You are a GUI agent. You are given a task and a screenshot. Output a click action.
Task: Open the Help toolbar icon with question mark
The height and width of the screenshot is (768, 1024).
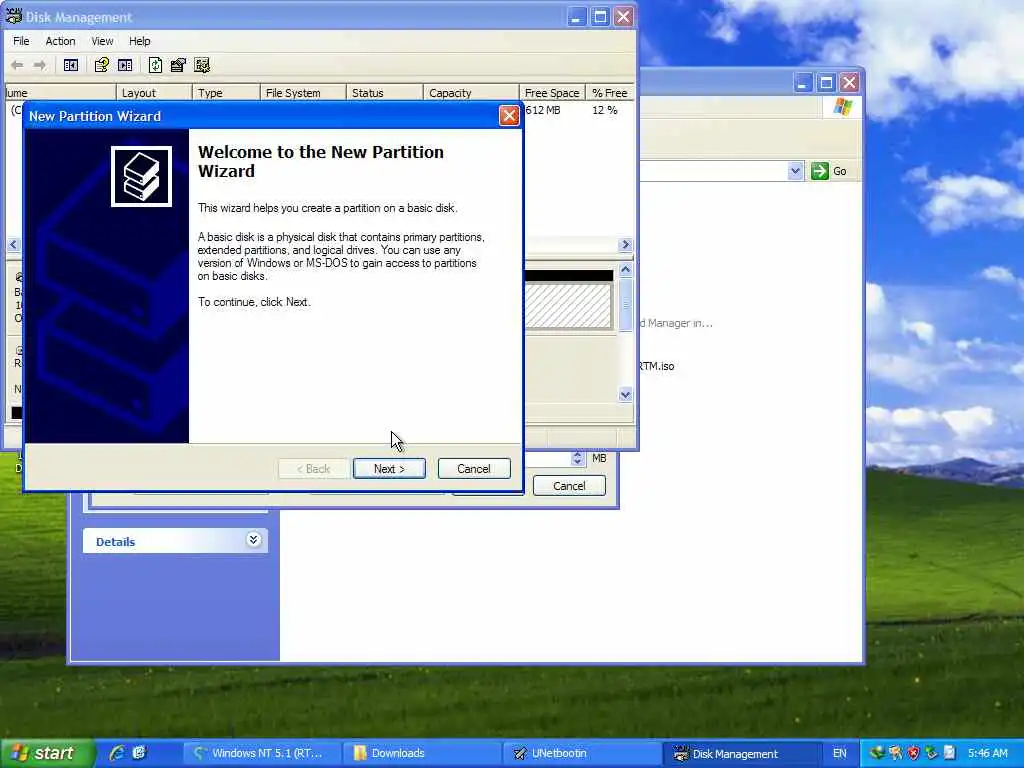pos(101,65)
